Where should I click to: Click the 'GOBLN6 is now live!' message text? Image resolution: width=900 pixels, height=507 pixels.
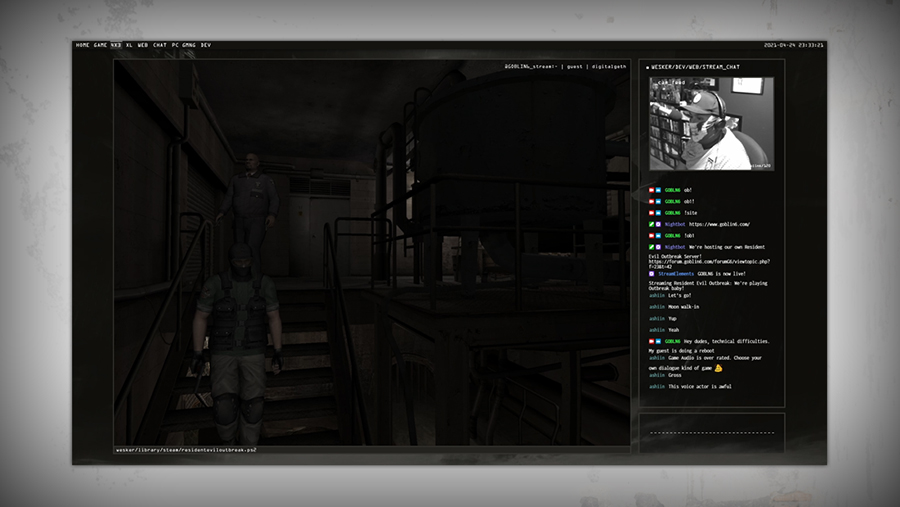721,274
